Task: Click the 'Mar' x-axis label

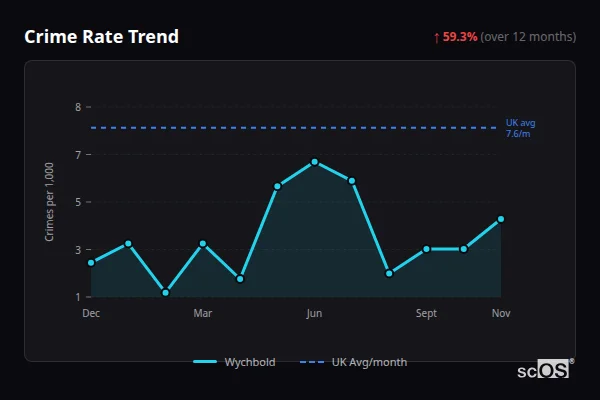Action: [x=203, y=313]
